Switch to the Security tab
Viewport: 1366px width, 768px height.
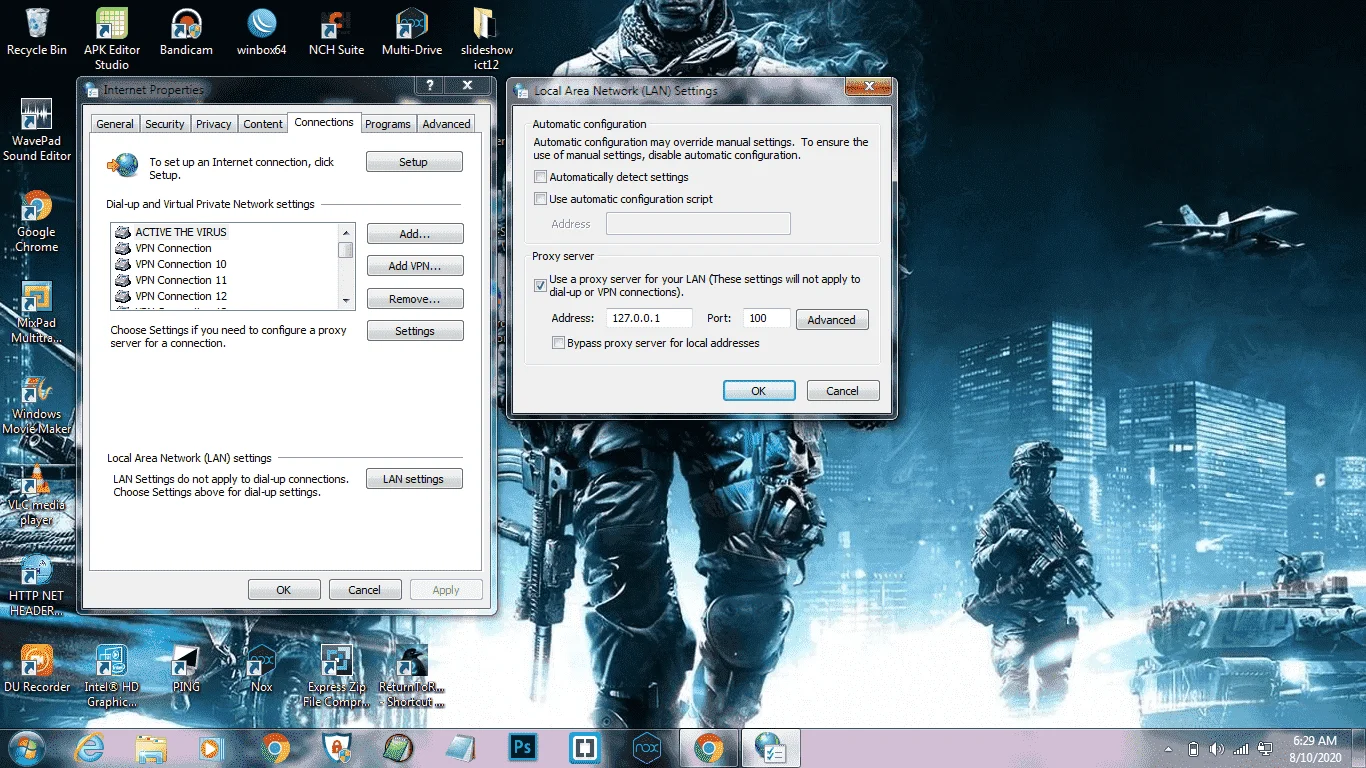coord(165,124)
